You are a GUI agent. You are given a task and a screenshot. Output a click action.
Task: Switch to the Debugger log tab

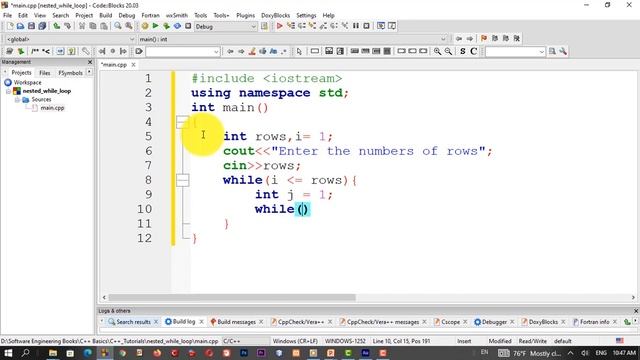(x=494, y=322)
